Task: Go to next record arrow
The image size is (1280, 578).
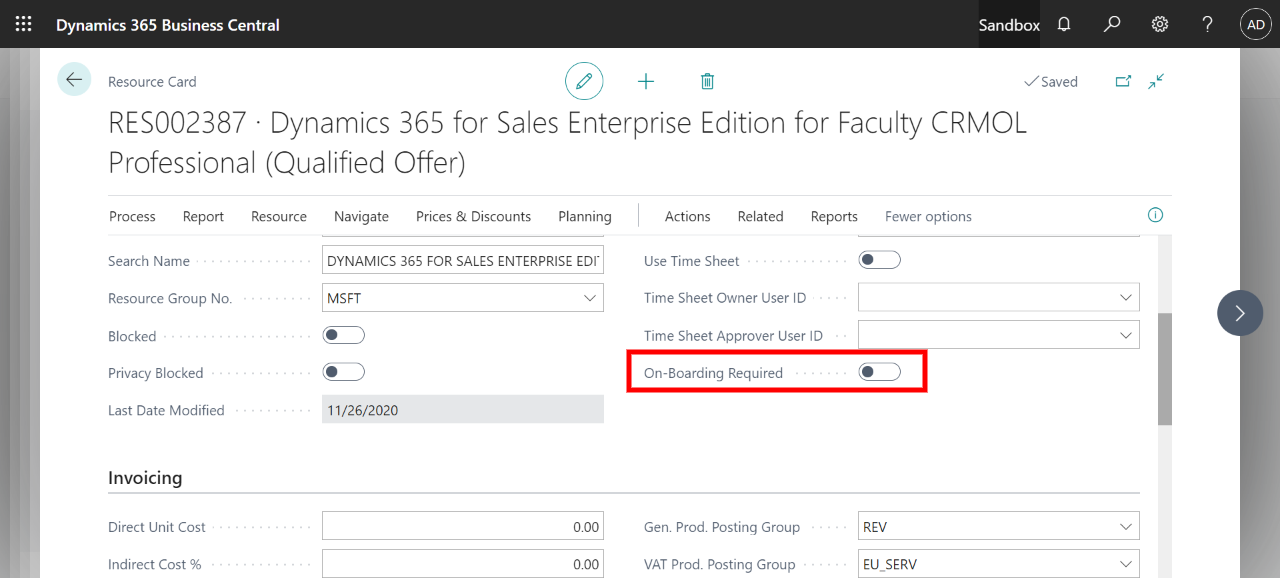Action: 1240,313
